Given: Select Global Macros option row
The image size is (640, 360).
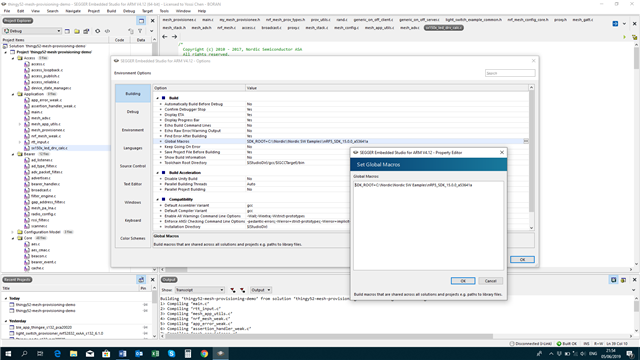Looking at the screenshot, I should tap(342, 141).
